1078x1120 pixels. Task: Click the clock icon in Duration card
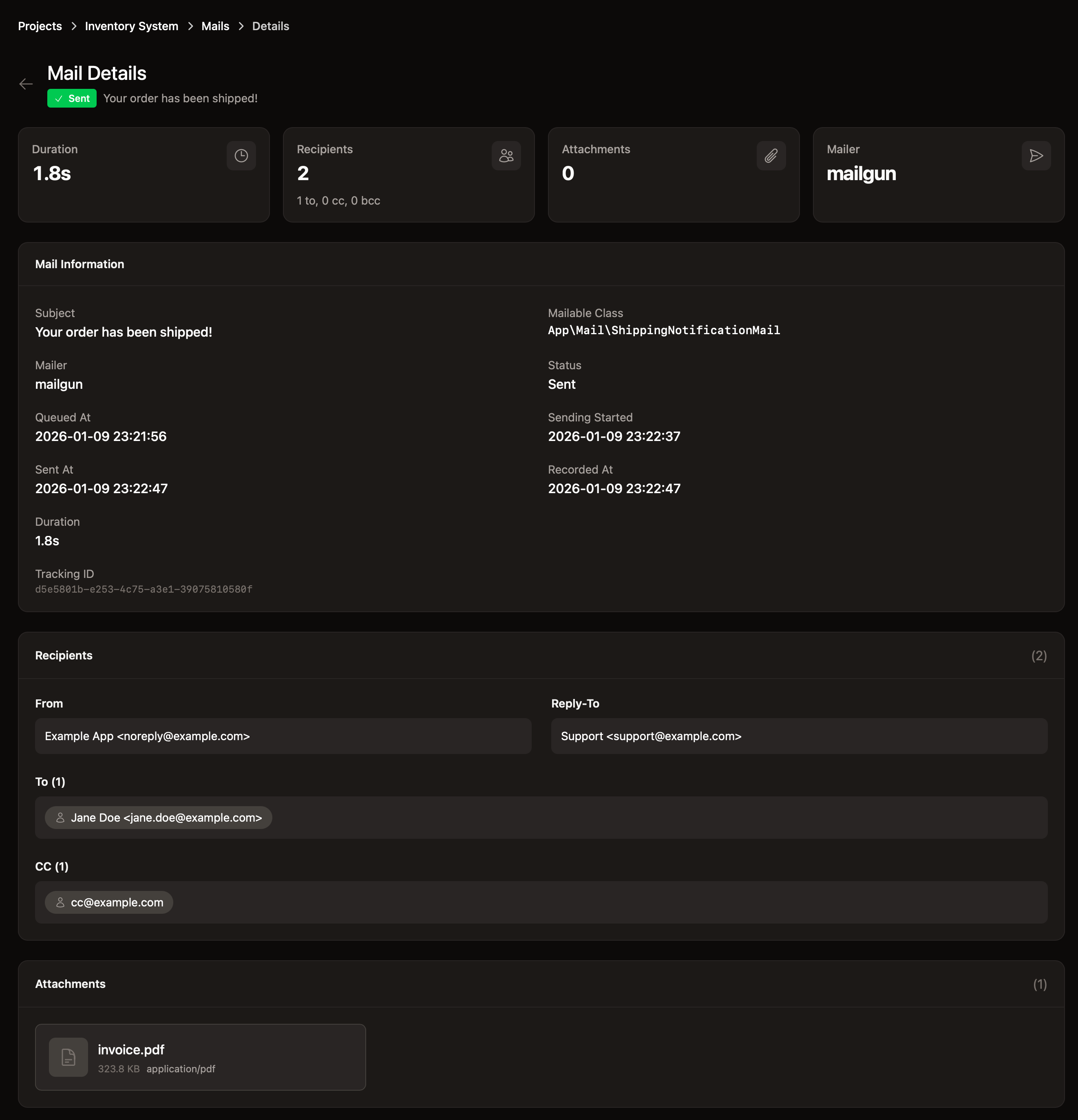click(241, 156)
